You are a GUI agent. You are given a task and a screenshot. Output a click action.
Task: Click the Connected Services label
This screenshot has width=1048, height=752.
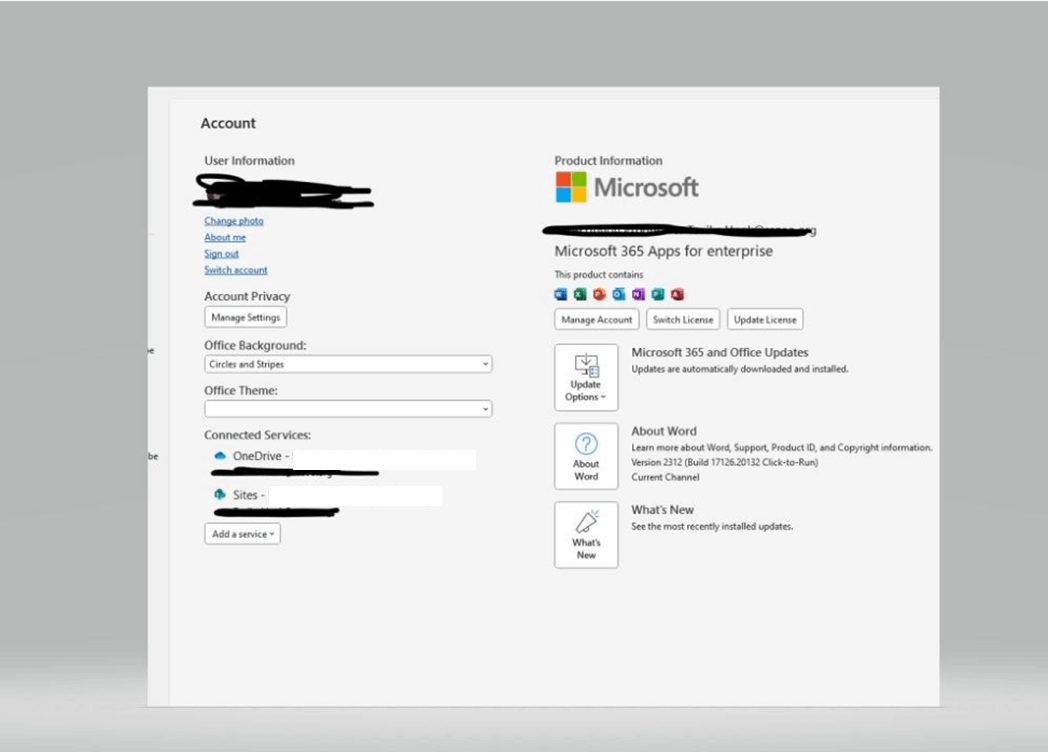(257, 435)
